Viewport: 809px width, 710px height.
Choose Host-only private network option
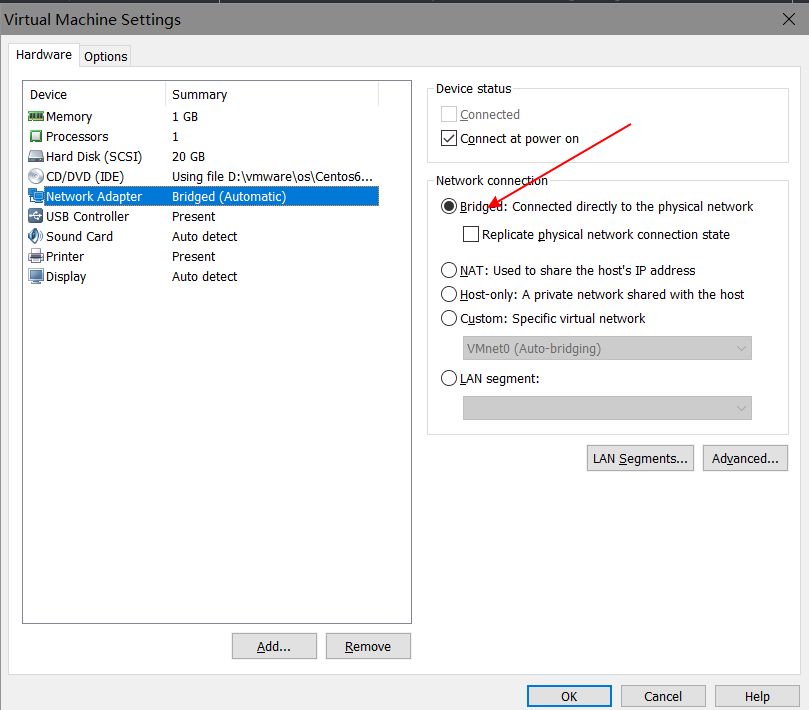(x=449, y=294)
